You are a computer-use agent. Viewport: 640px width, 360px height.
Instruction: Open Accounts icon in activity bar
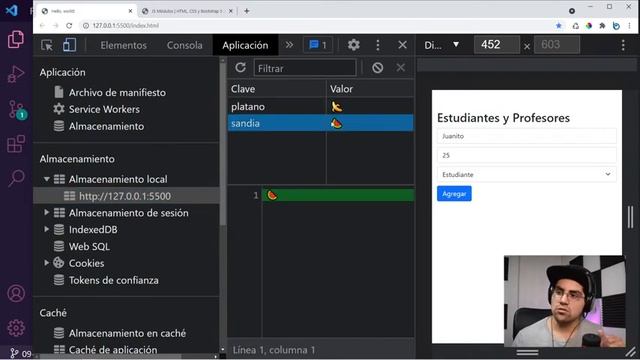pos(16,293)
